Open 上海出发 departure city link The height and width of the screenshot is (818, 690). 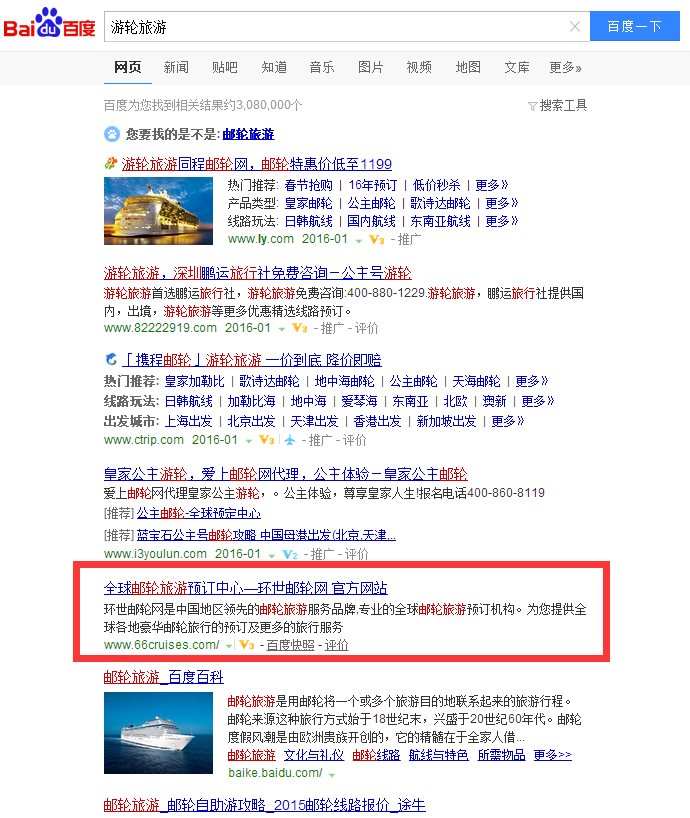[188, 422]
